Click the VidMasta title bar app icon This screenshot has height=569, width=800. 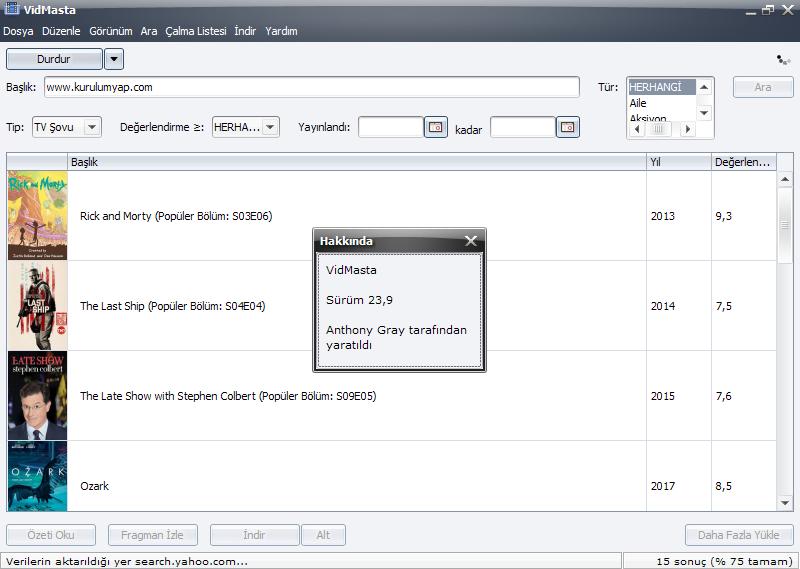click(x=11, y=8)
